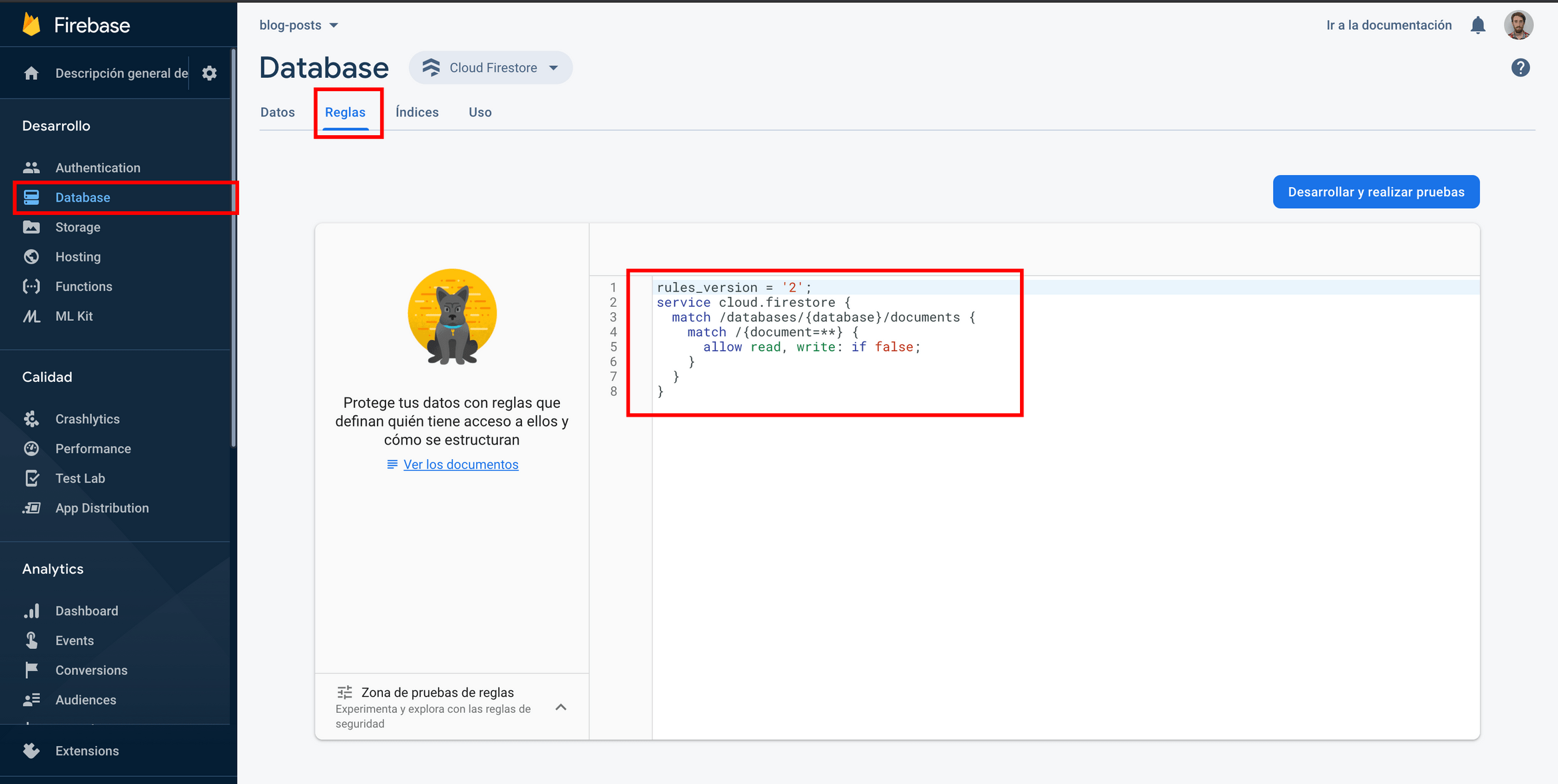Image resolution: width=1558 pixels, height=784 pixels.
Task: Open the notifications bell
Action: click(x=1477, y=25)
